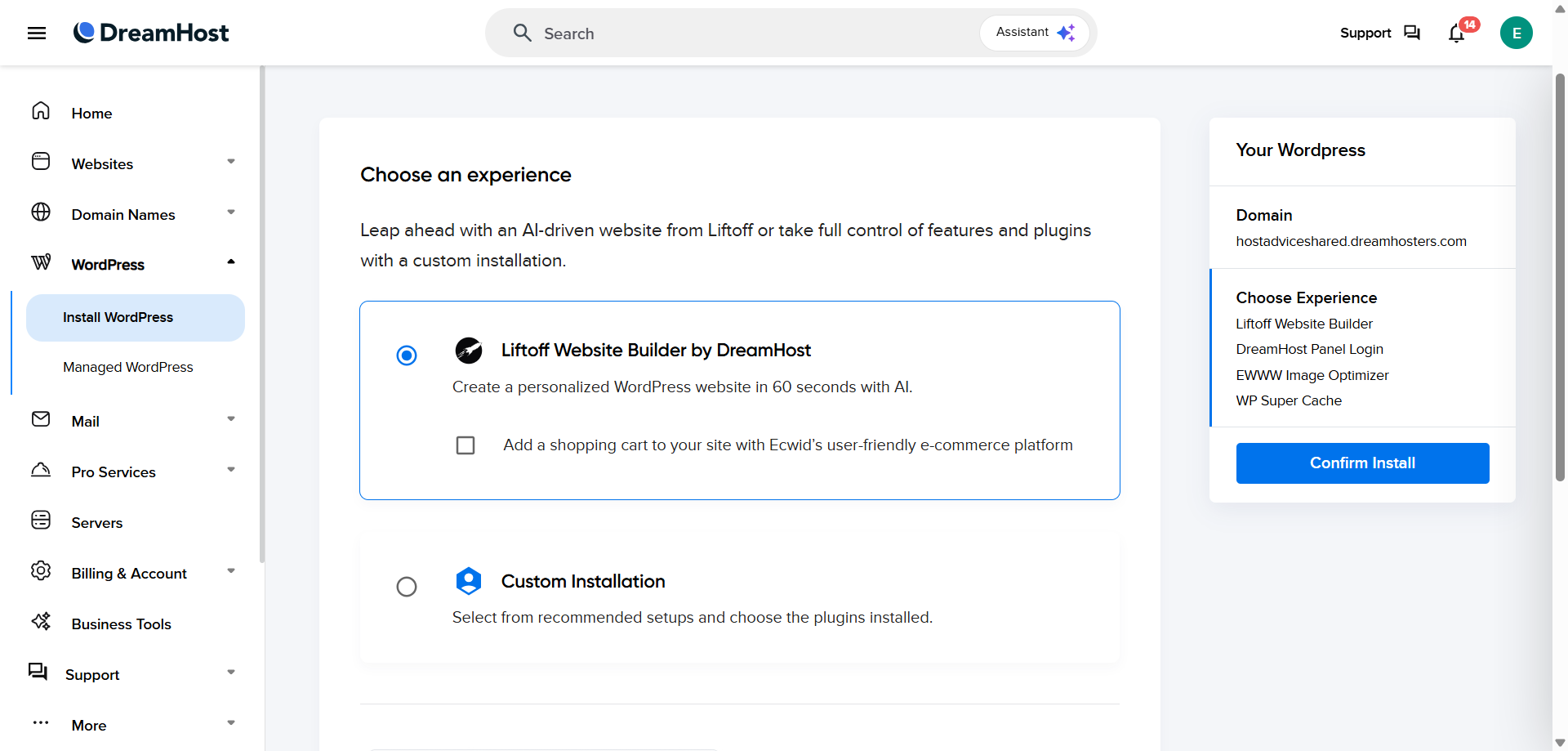Expand the Billing & Account arrow
This screenshot has width=1568, height=751.
pos(231,571)
